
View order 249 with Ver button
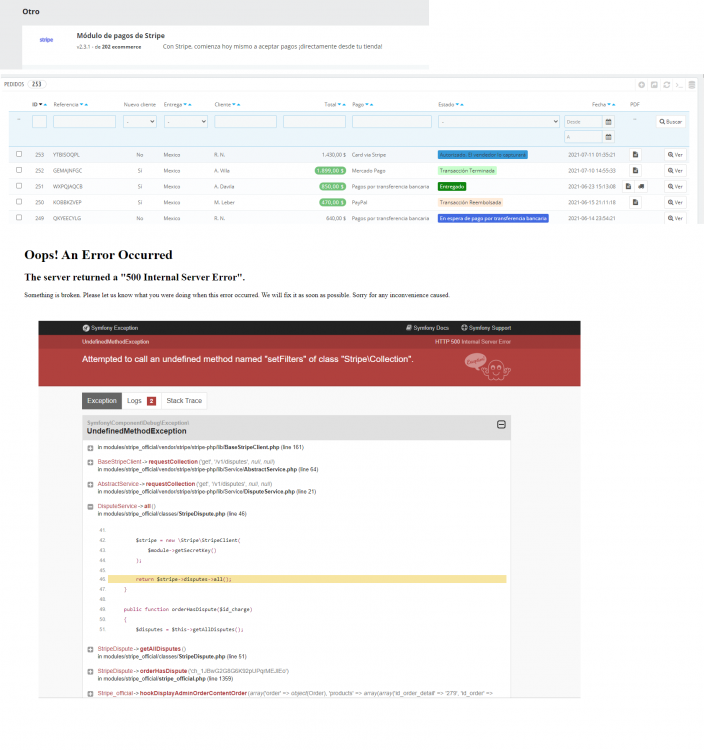[675, 218]
